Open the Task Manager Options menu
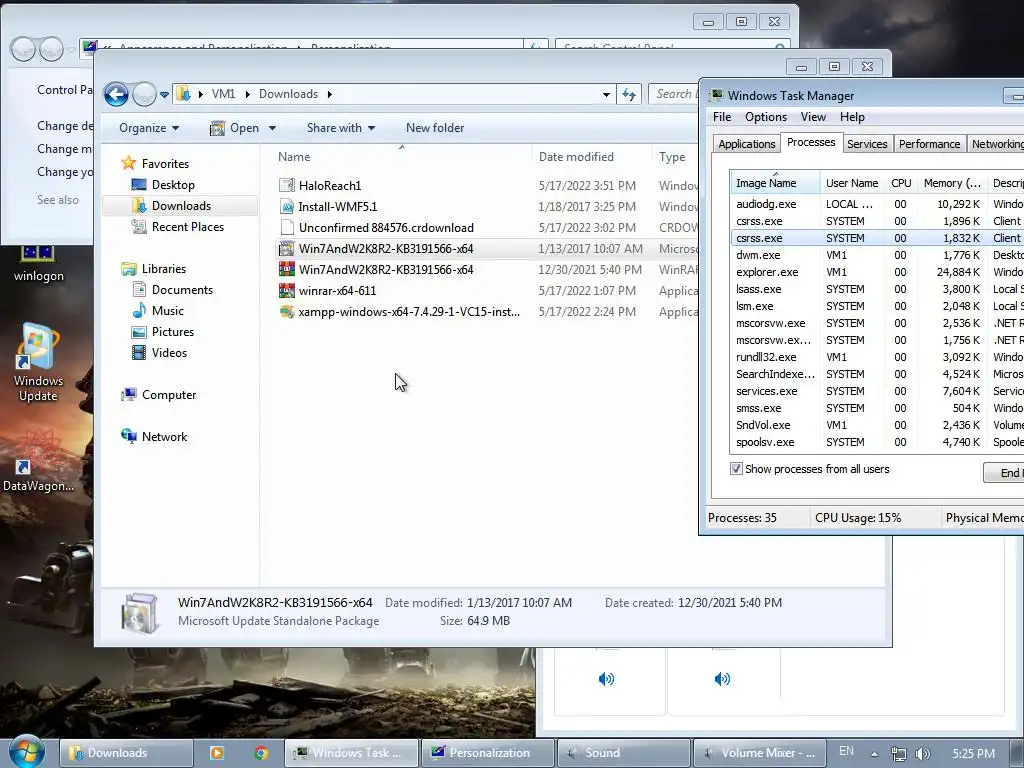 (x=766, y=117)
